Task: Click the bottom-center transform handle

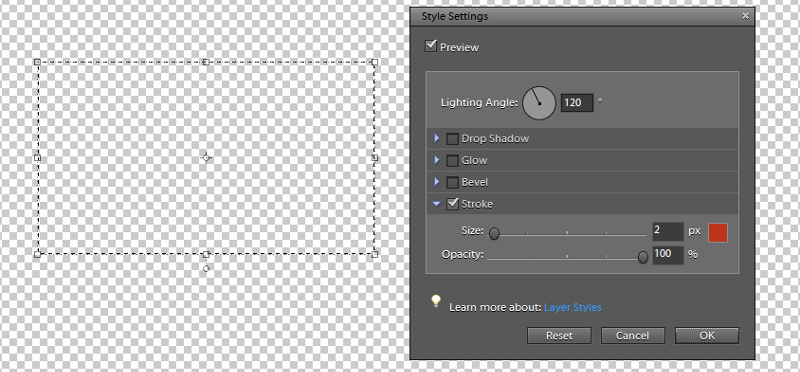Action: click(x=206, y=254)
